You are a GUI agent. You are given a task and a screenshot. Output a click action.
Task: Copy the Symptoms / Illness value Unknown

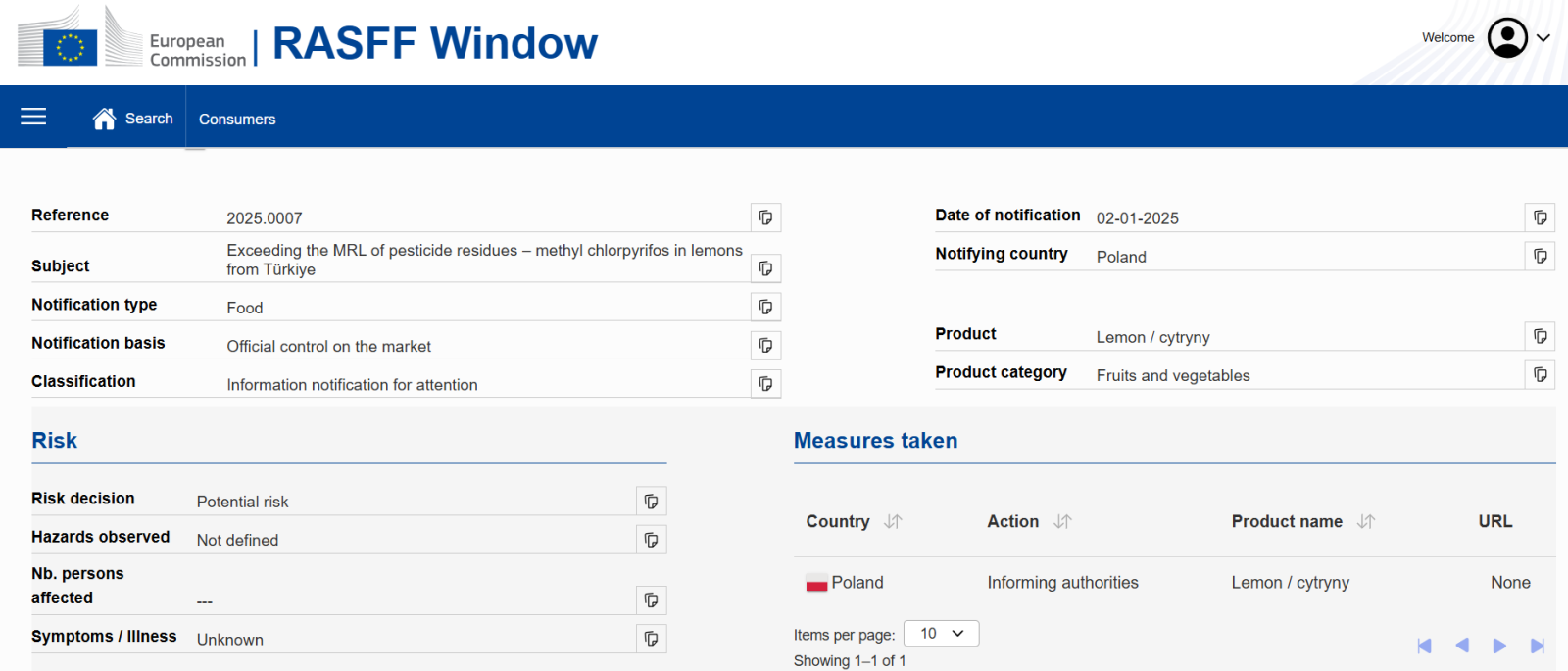[652, 639]
